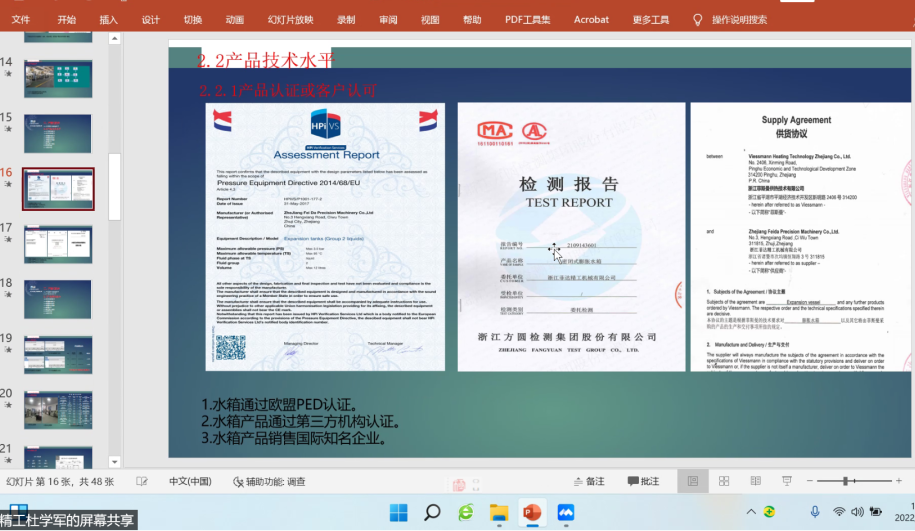Open the green browser taskbar icon
Viewport: 915px width, 531px height.
pos(466,512)
